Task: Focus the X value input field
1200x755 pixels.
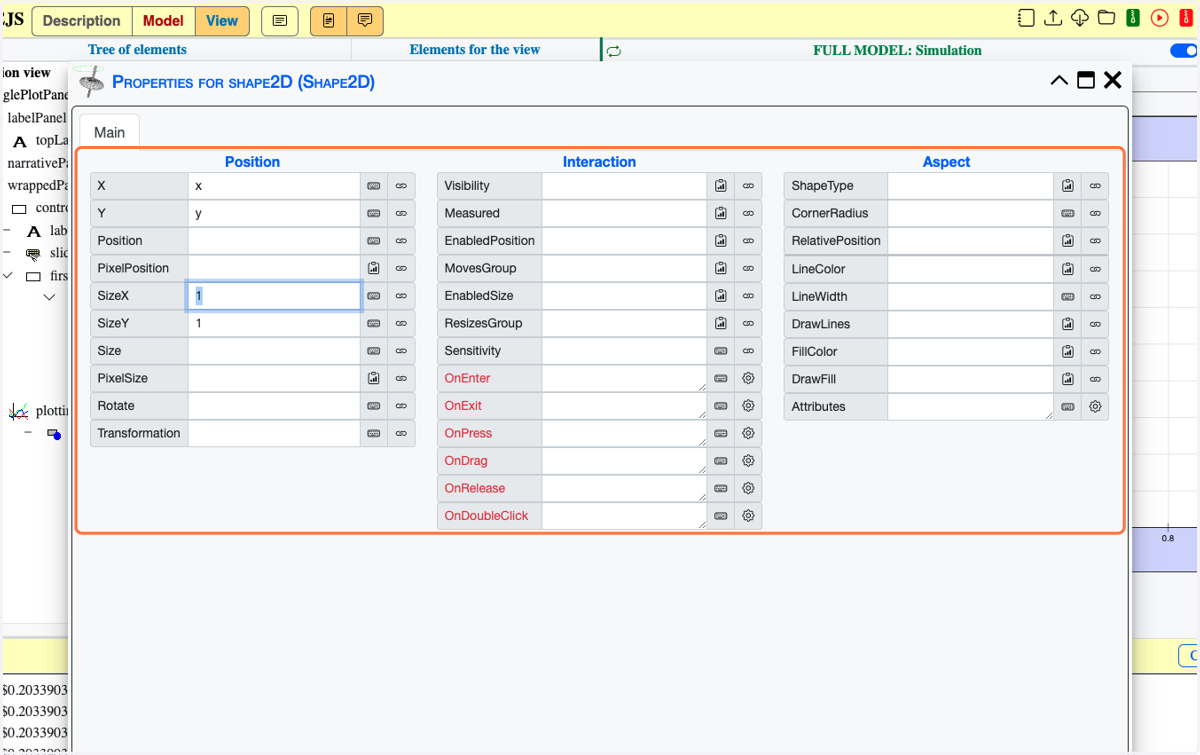Action: (x=274, y=186)
